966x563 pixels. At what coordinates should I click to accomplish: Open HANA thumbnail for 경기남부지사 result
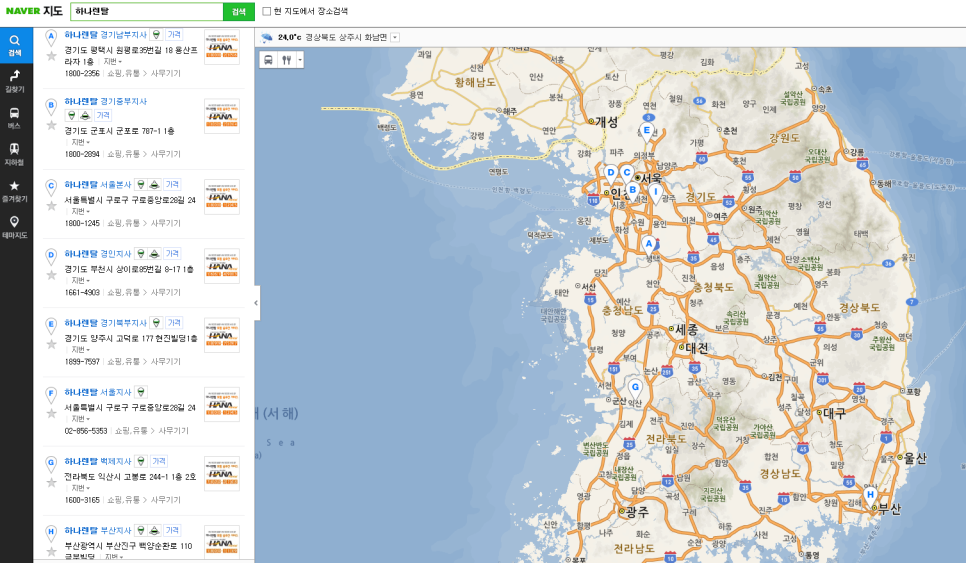point(222,47)
